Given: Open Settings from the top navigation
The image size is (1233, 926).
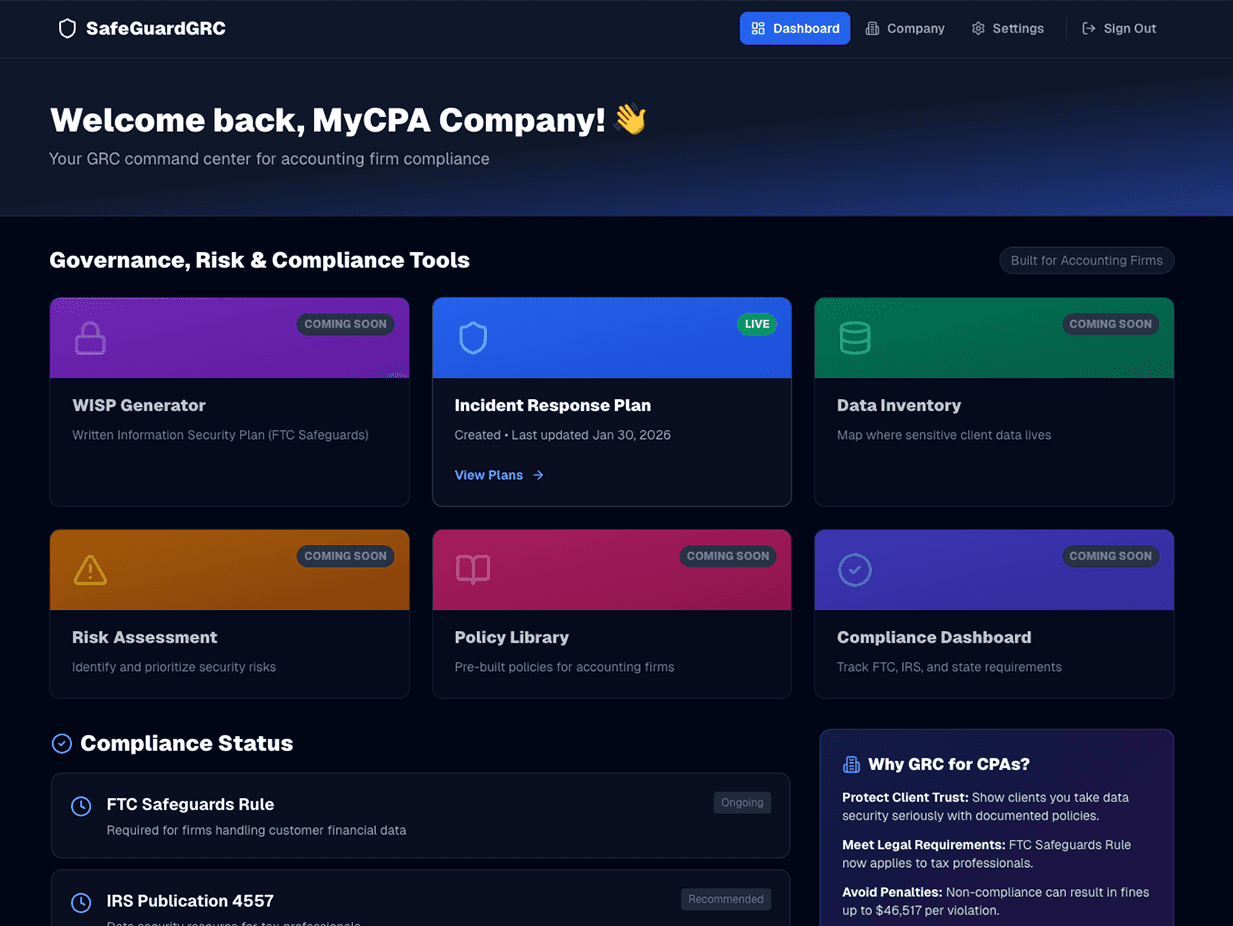Looking at the screenshot, I should 1007,28.
